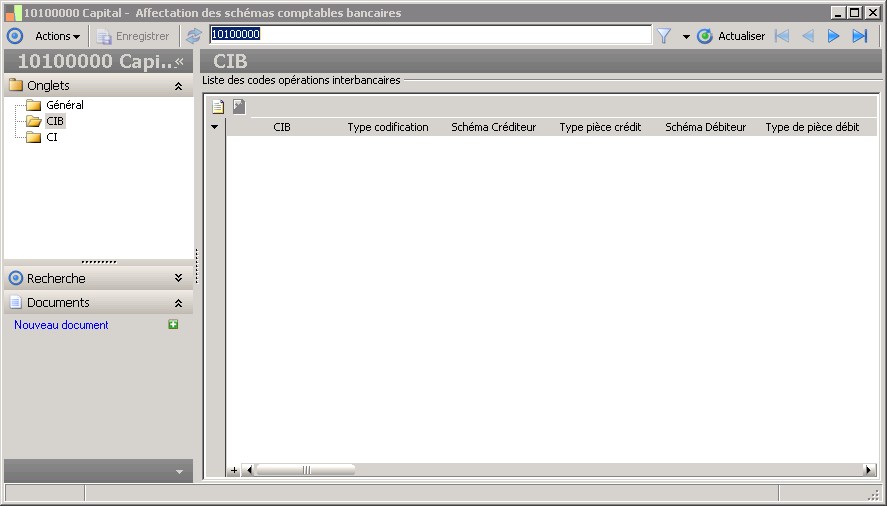Open the Actions dropdown menu
The height and width of the screenshot is (506, 887).
click(x=57, y=36)
